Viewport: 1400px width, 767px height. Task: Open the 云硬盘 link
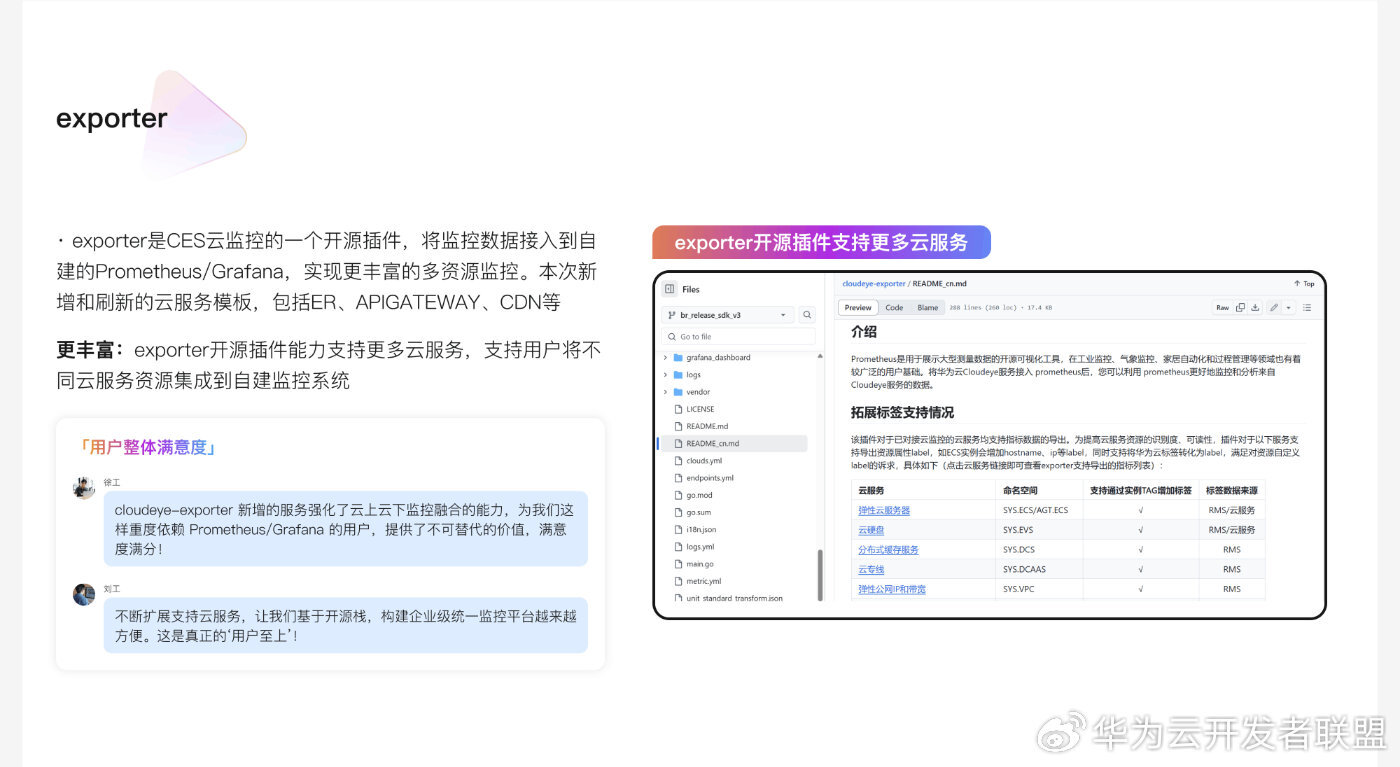click(x=871, y=530)
